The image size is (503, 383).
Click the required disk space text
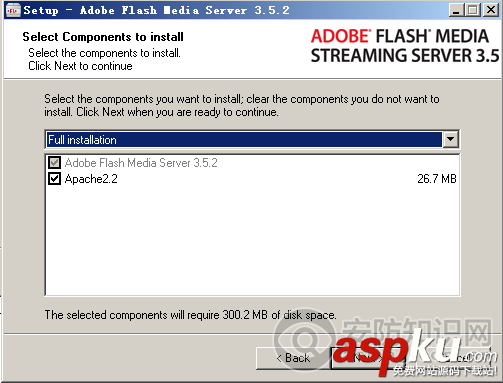point(190,315)
